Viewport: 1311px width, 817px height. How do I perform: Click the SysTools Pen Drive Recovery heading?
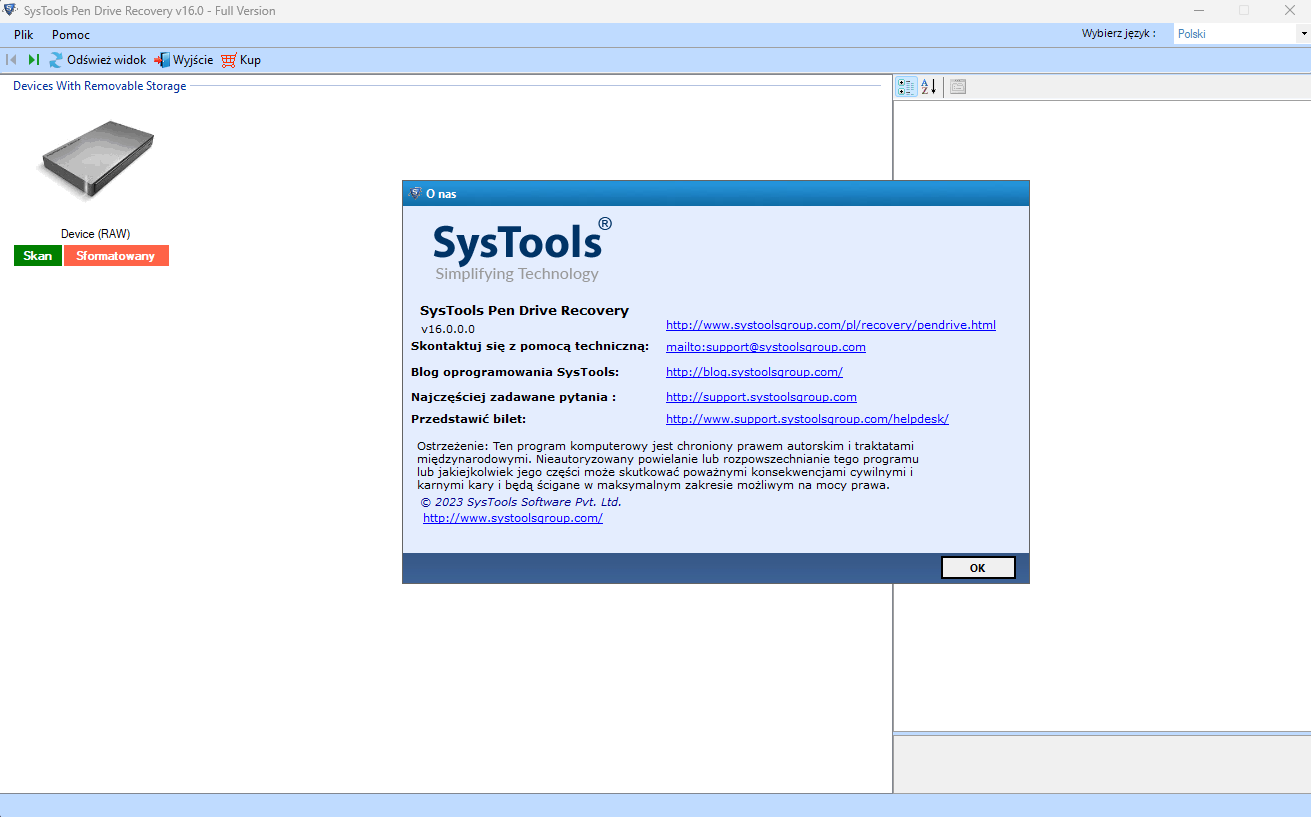525,311
